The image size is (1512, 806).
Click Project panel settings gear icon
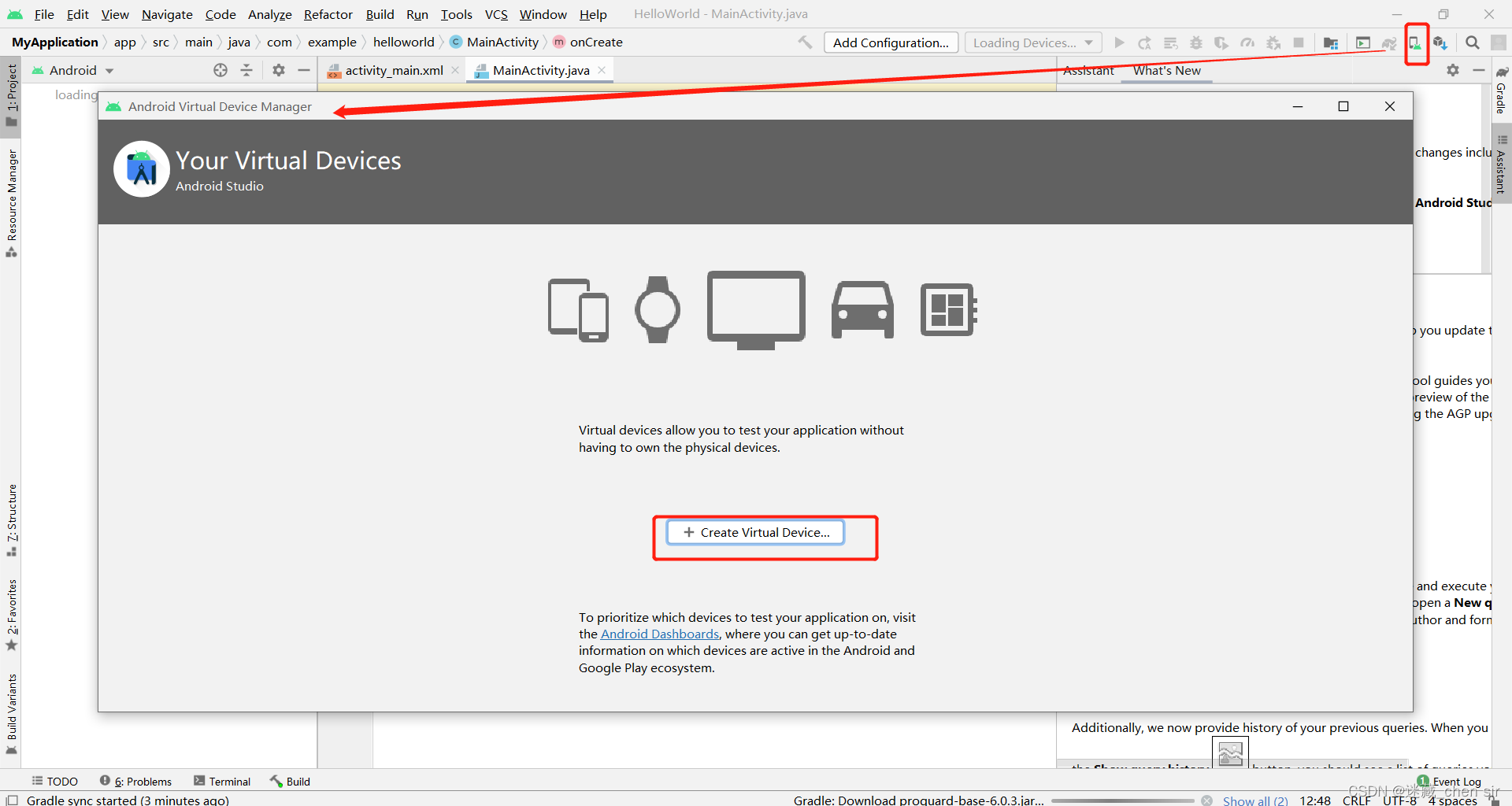(279, 70)
